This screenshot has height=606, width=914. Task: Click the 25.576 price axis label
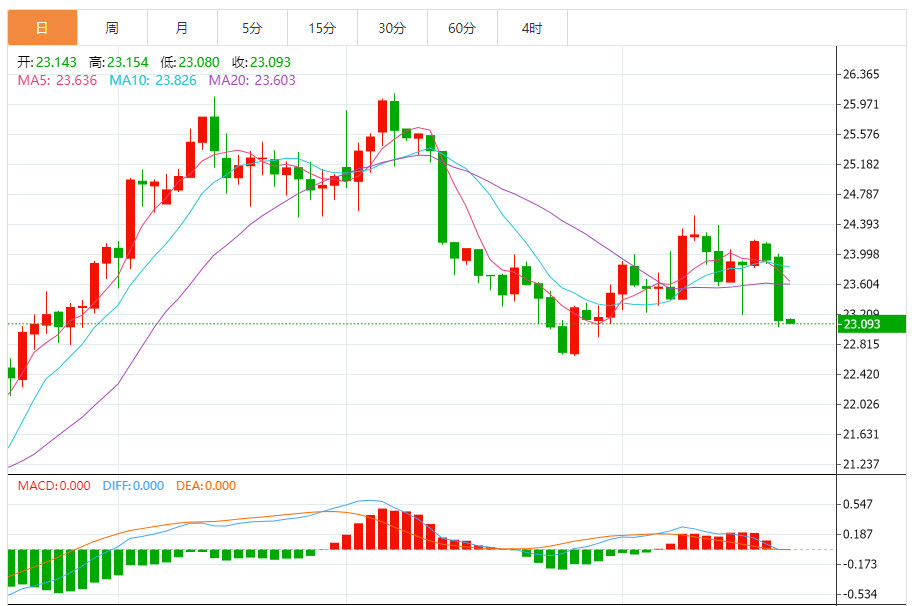pyautogui.click(x=861, y=135)
